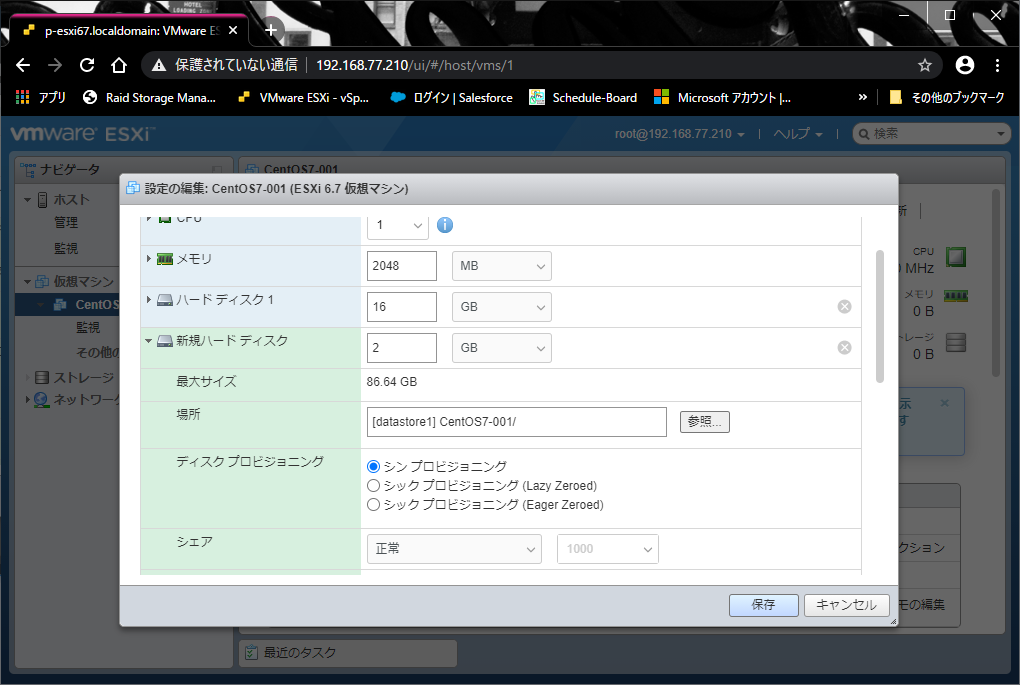
Task: Open the VMware ESXi - vSphere bookmark
Action: (x=303, y=98)
